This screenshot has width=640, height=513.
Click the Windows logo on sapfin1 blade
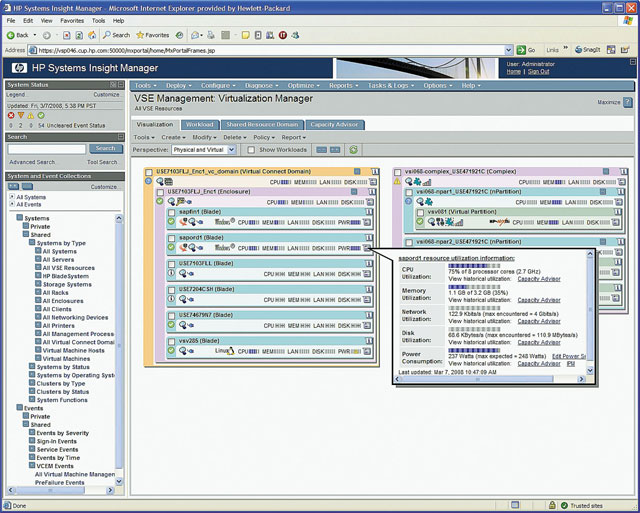click(224, 222)
